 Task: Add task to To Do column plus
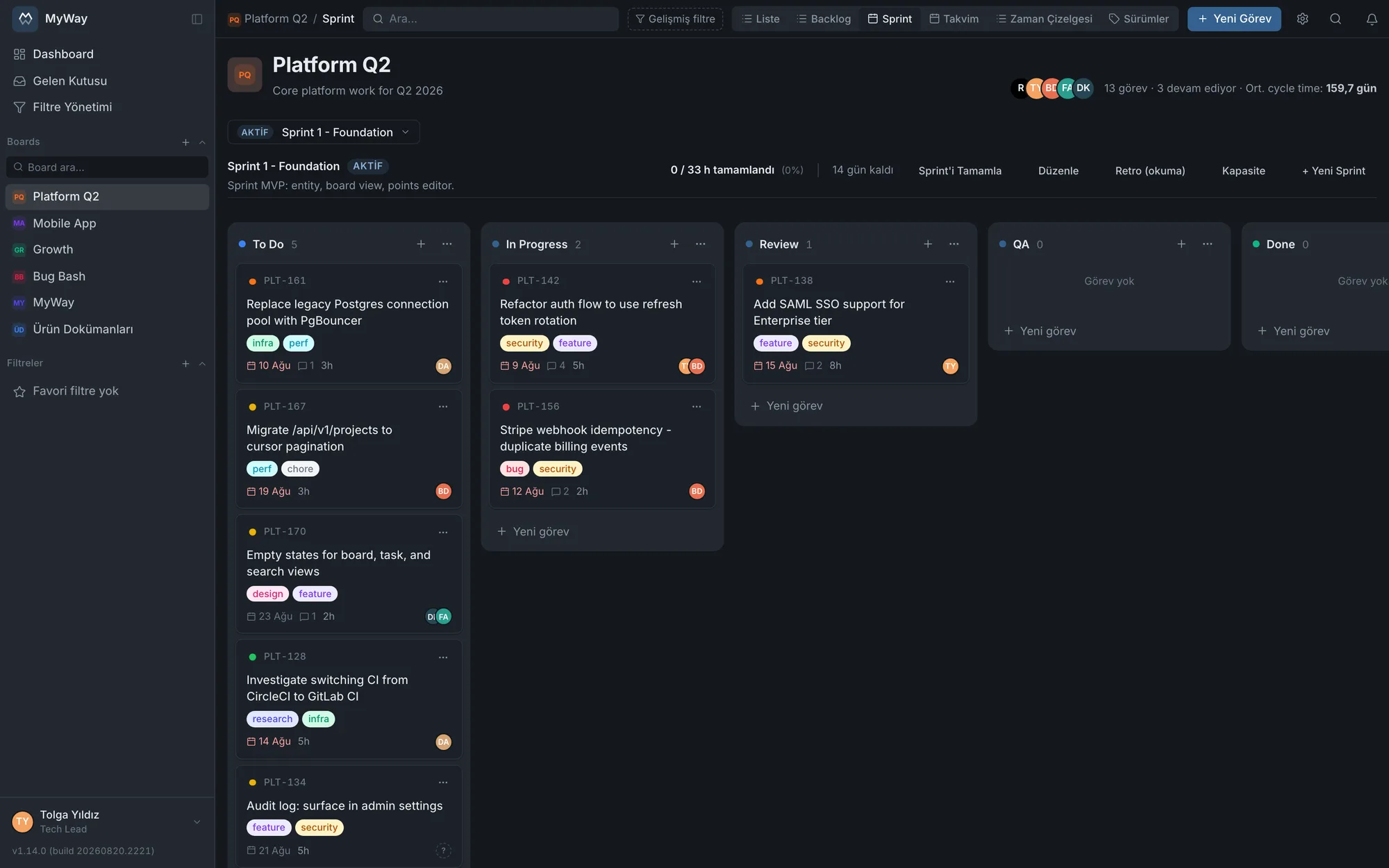pos(421,244)
